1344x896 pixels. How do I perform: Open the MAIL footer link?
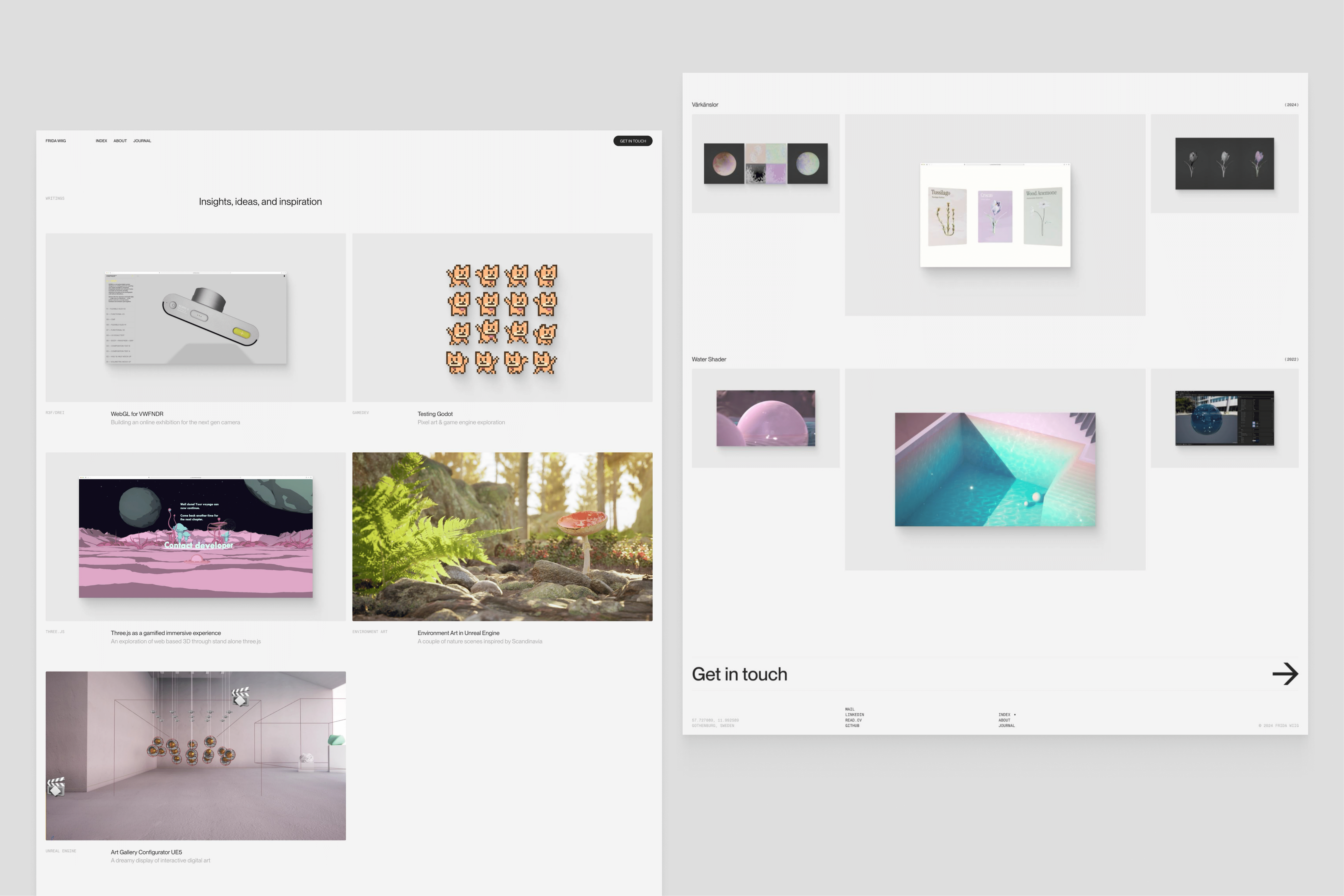850,709
